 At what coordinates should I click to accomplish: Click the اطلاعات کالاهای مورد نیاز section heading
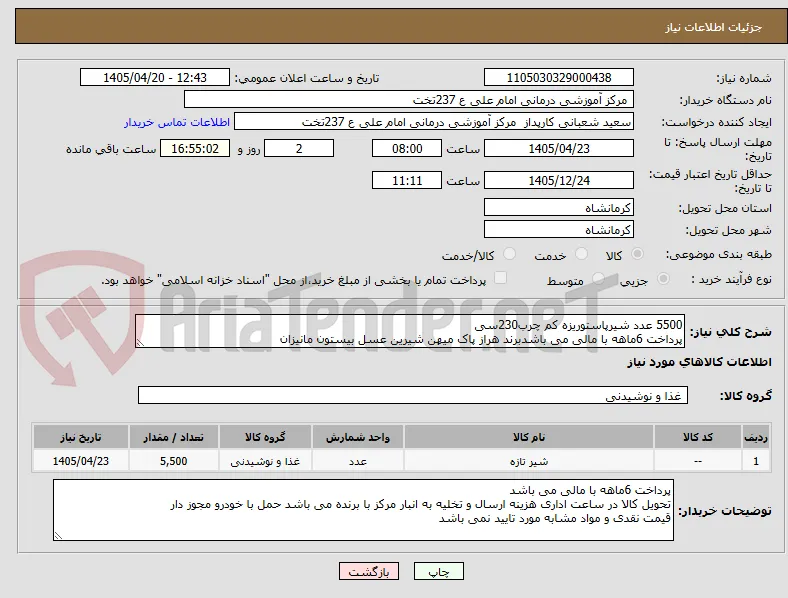click(699, 362)
